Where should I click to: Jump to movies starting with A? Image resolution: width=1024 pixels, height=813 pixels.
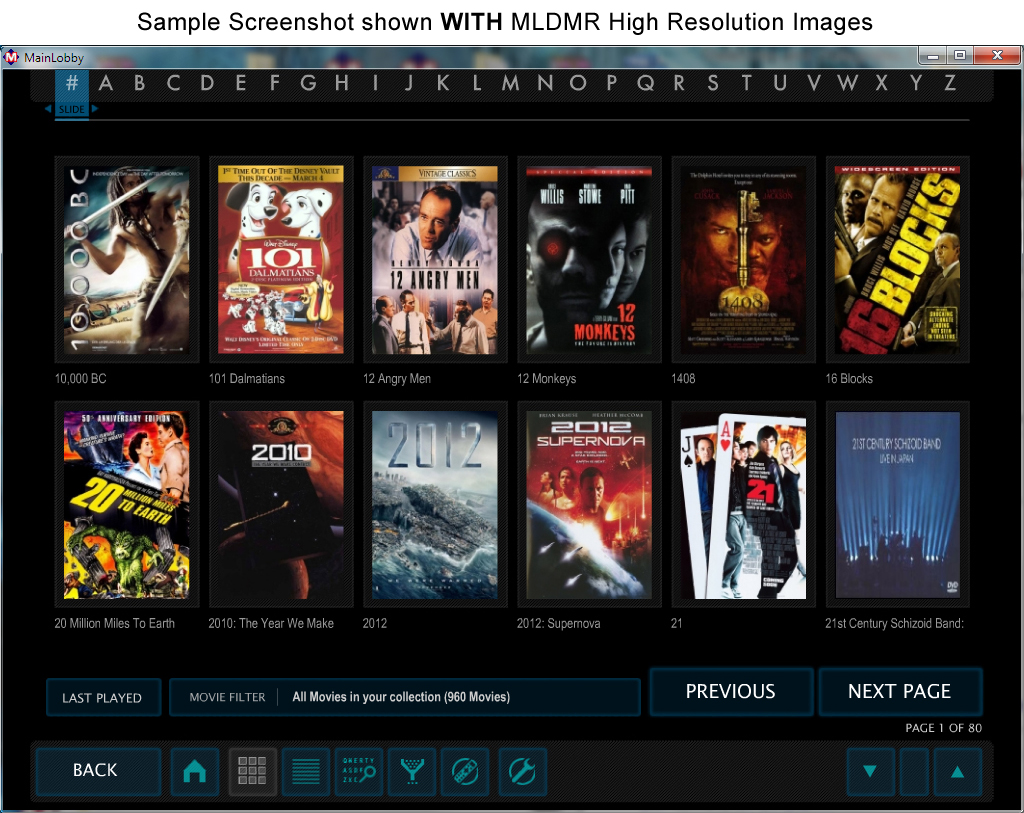click(x=106, y=84)
